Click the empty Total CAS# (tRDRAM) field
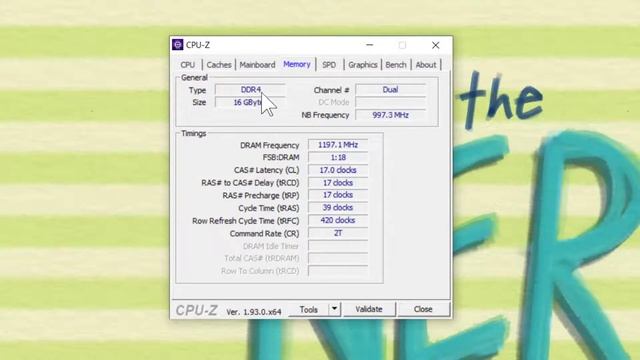Screen dimensions: 640x360 (338, 258)
